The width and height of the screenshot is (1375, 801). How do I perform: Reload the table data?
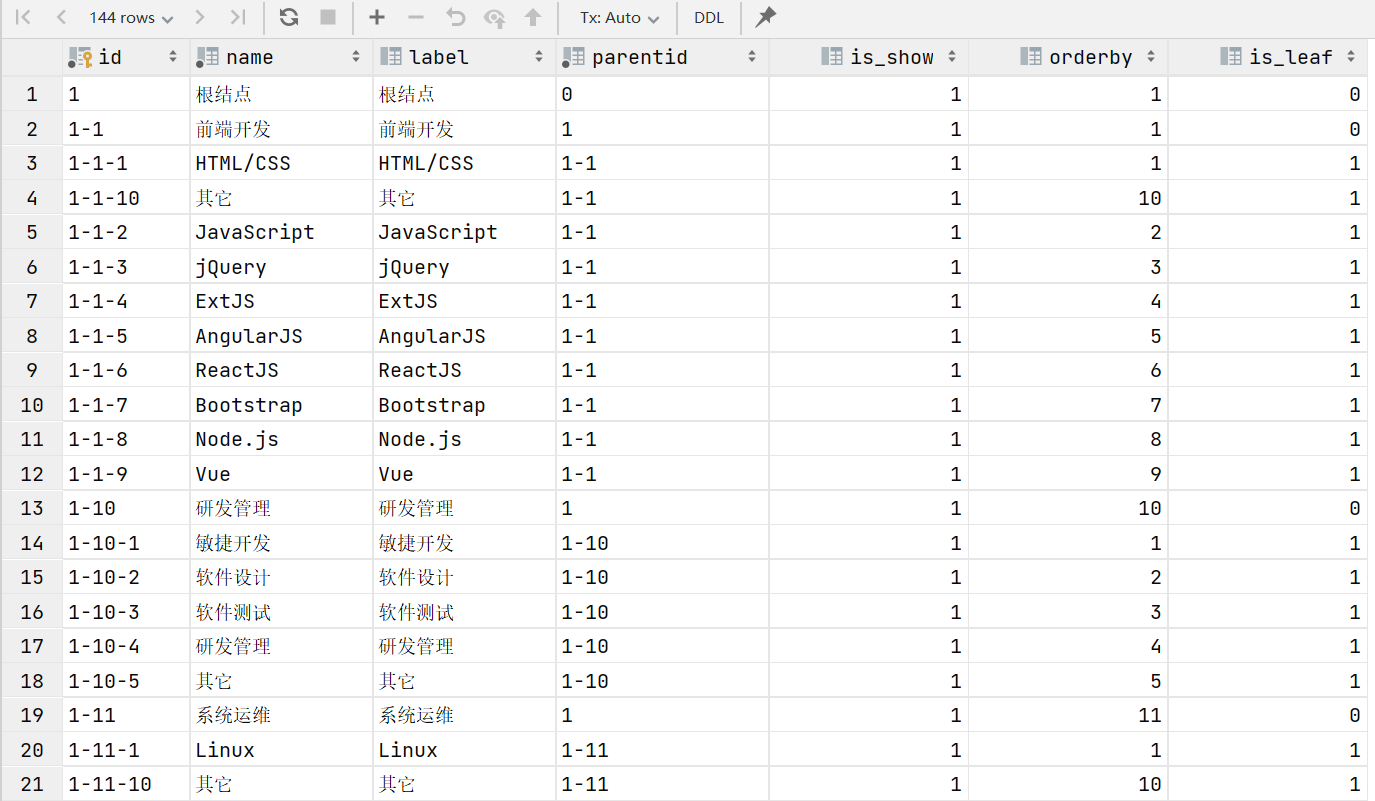[289, 17]
